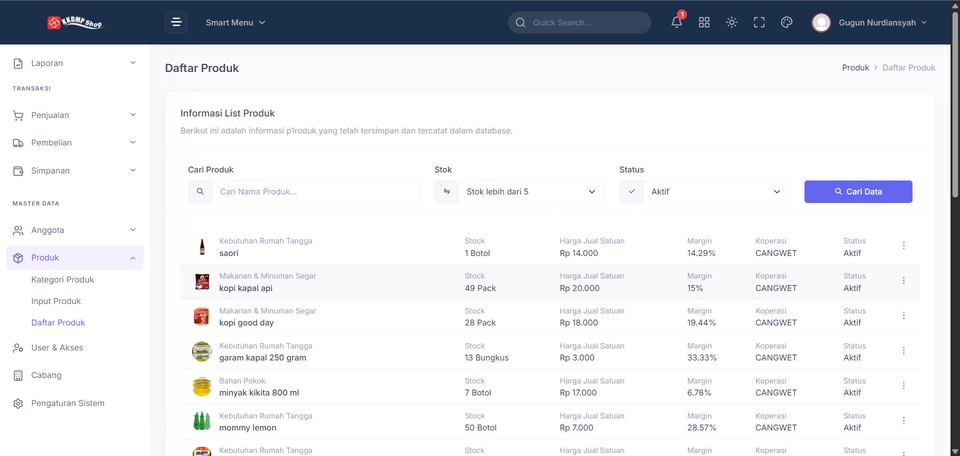Open three-dot menu for saori row
This screenshot has height=456, width=960.
tap(903, 245)
